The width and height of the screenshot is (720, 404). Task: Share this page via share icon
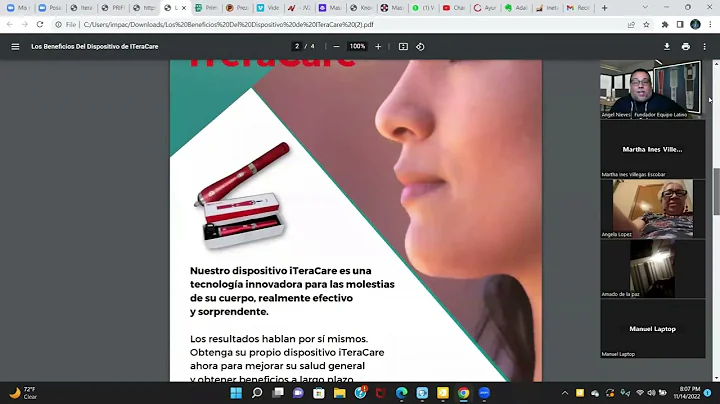pos(631,24)
